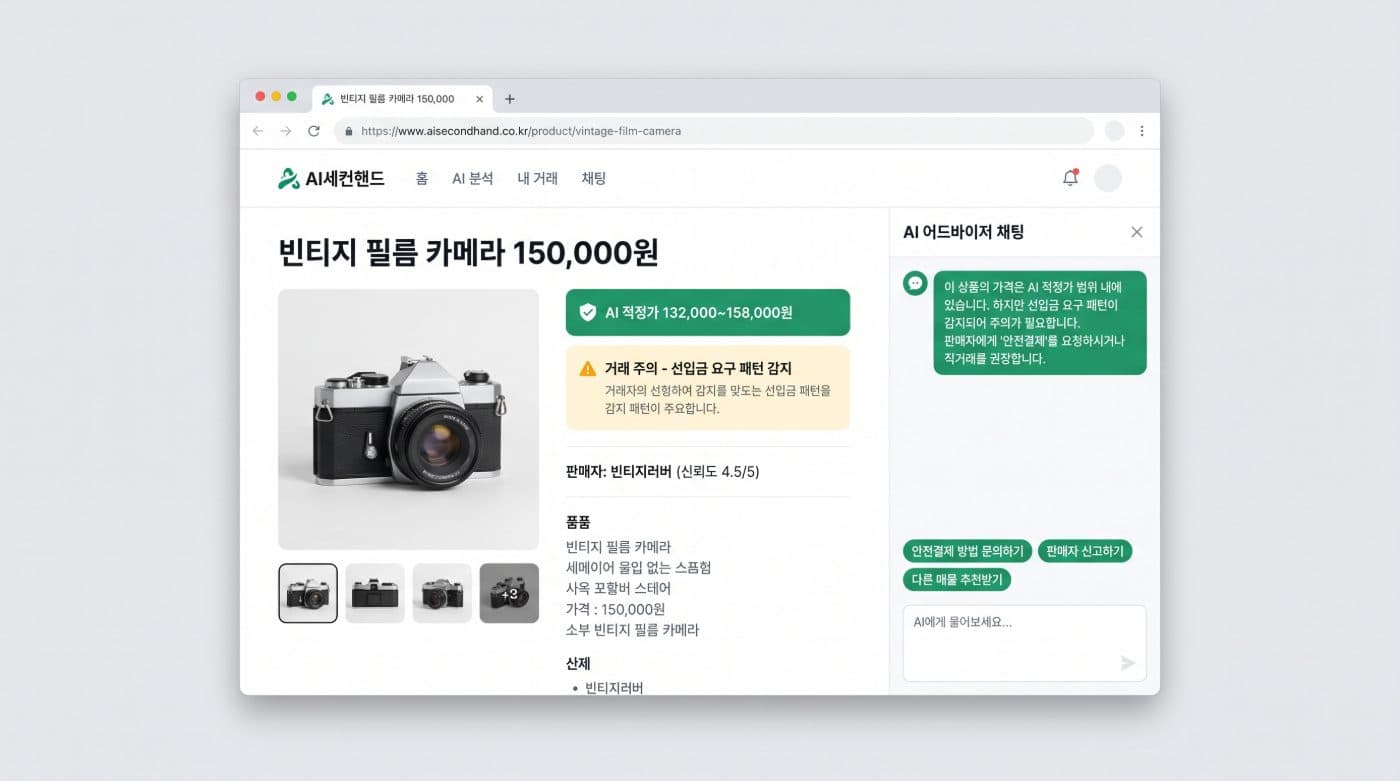
Task: Focus the AI에게 물어보세요 input box
Action: pos(1024,643)
